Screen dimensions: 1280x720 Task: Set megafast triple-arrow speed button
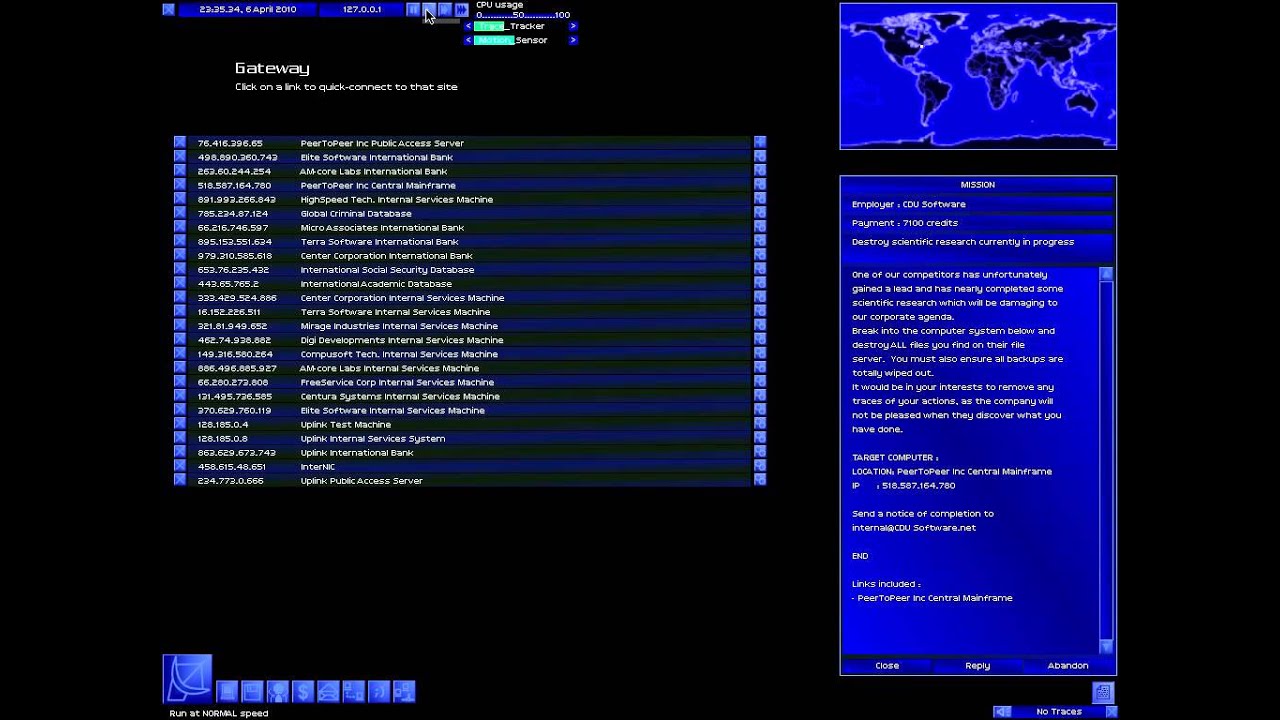click(461, 9)
